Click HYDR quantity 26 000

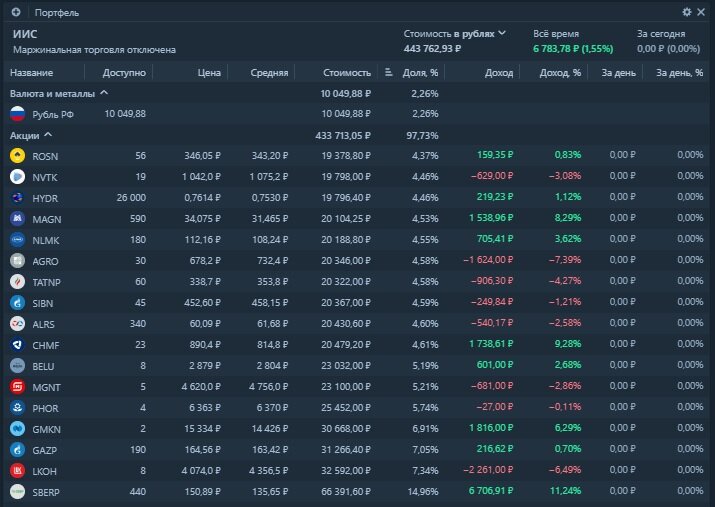pos(131,197)
